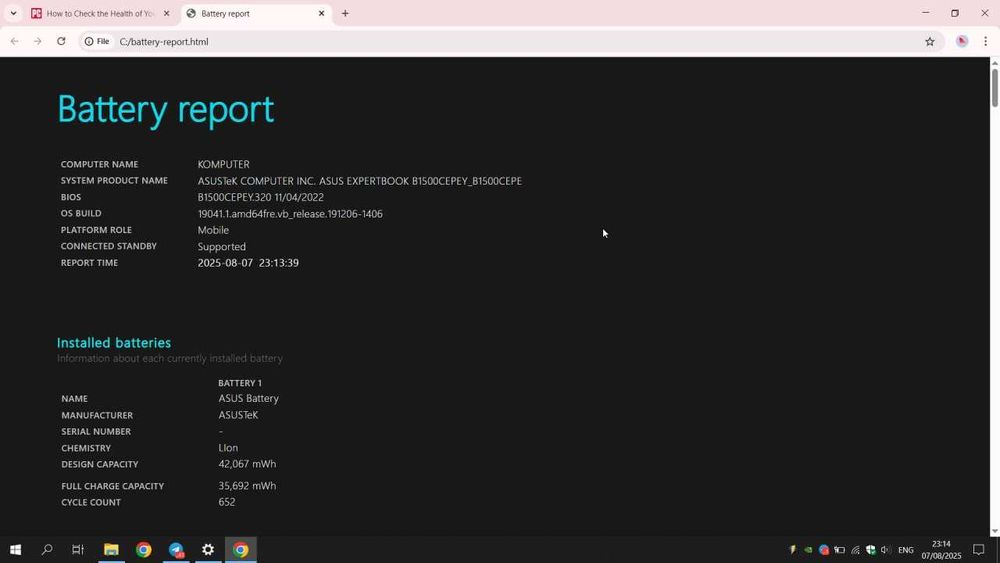The height and width of the screenshot is (563, 1000).
Task: Open a new browser tab
Action: (345, 13)
